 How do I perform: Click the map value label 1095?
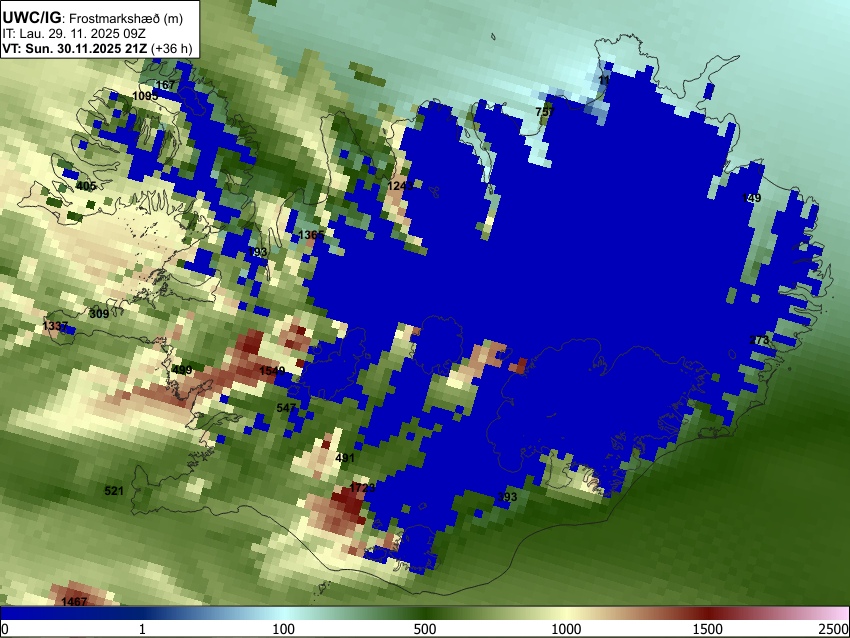pos(145,96)
